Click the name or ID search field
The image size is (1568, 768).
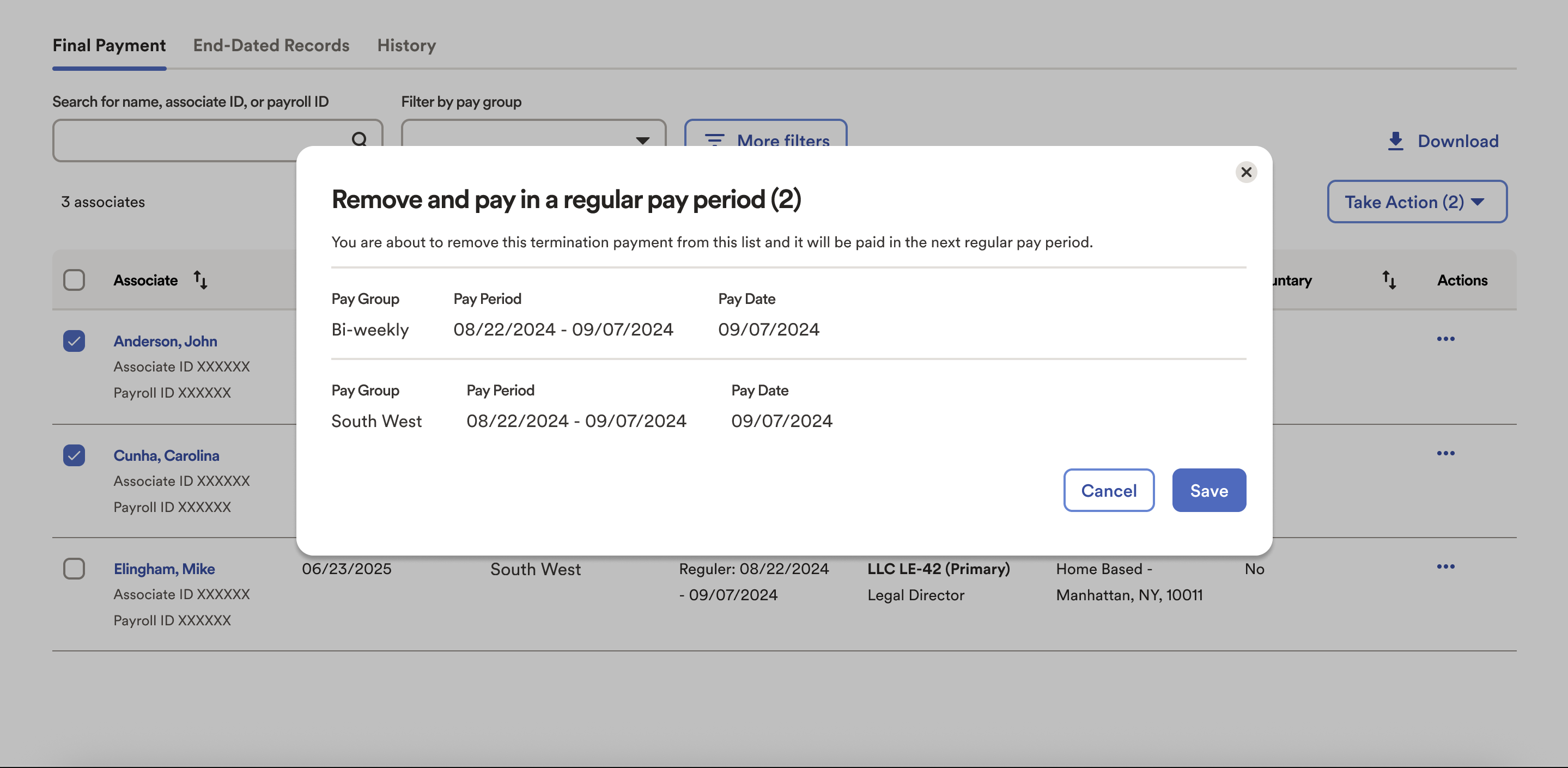point(201,140)
